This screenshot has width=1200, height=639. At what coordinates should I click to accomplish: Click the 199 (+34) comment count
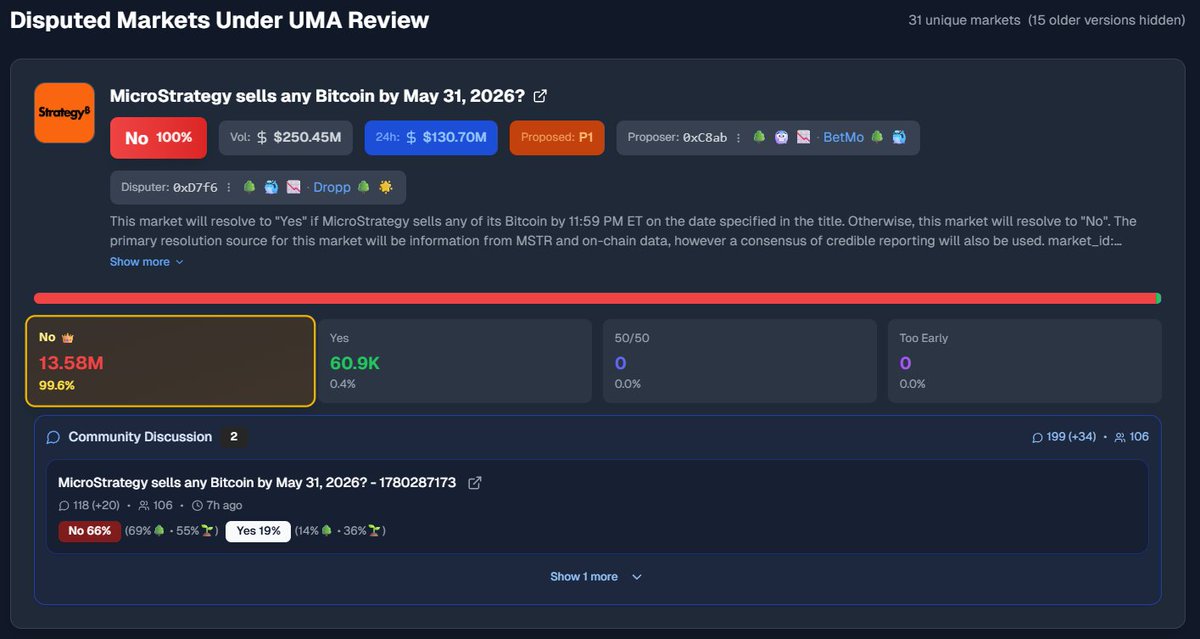1071,437
